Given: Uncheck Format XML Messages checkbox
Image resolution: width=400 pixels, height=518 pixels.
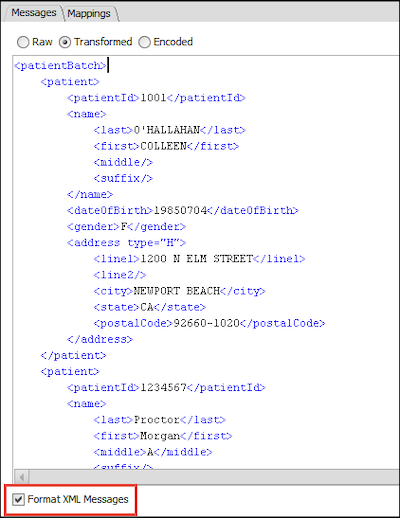Looking at the screenshot, I should (x=19, y=499).
